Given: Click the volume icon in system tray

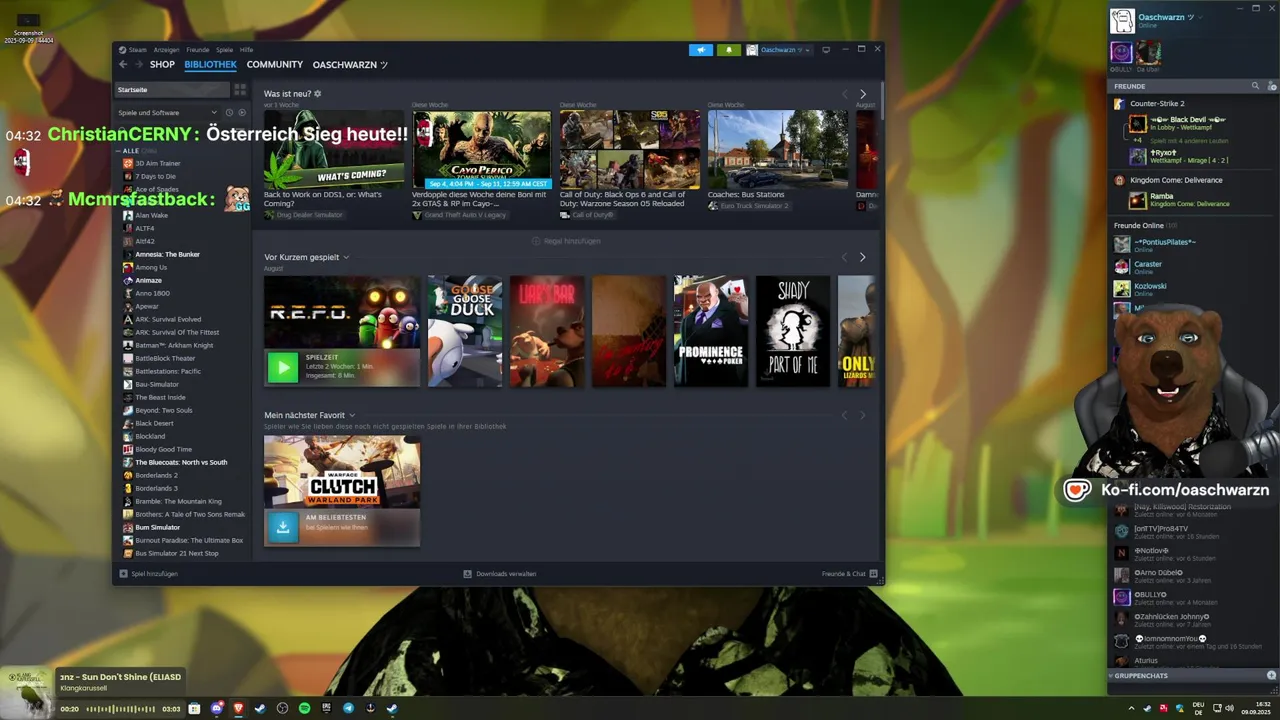Looking at the screenshot, I should click(1229, 708).
